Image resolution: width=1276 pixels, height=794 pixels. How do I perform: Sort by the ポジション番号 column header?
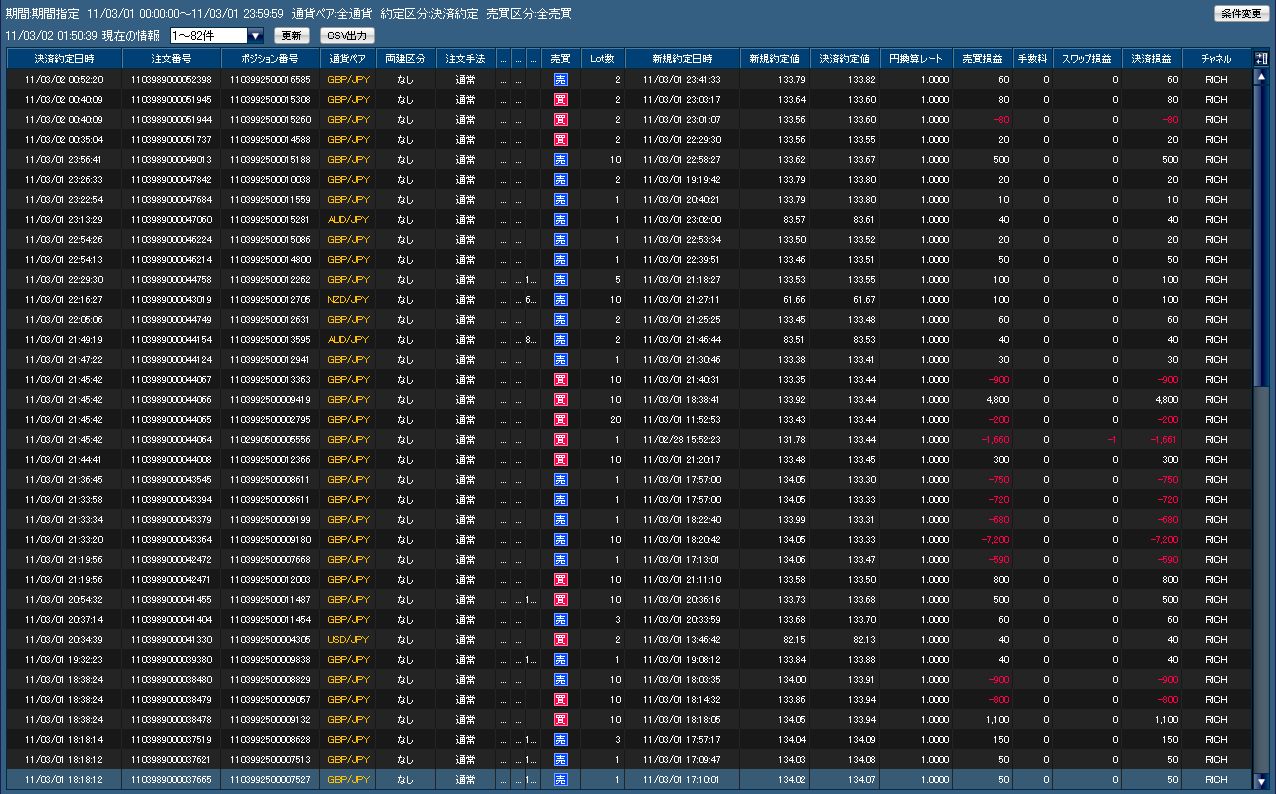pyautogui.click(x=270, y=59)
